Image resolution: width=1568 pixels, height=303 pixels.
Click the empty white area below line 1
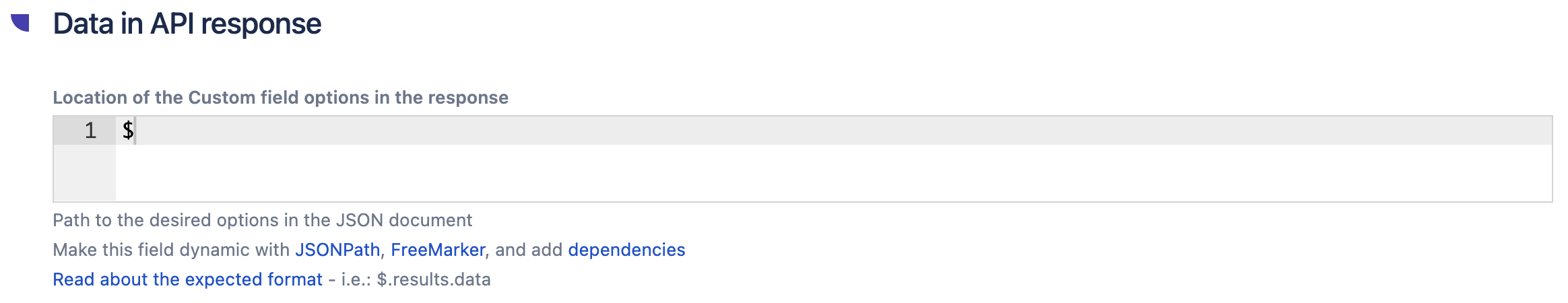coord(808,173)
